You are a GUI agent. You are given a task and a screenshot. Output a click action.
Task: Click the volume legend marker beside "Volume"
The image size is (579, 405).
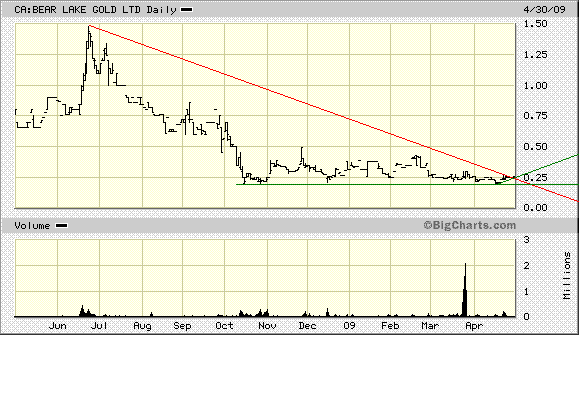[61, 226]
